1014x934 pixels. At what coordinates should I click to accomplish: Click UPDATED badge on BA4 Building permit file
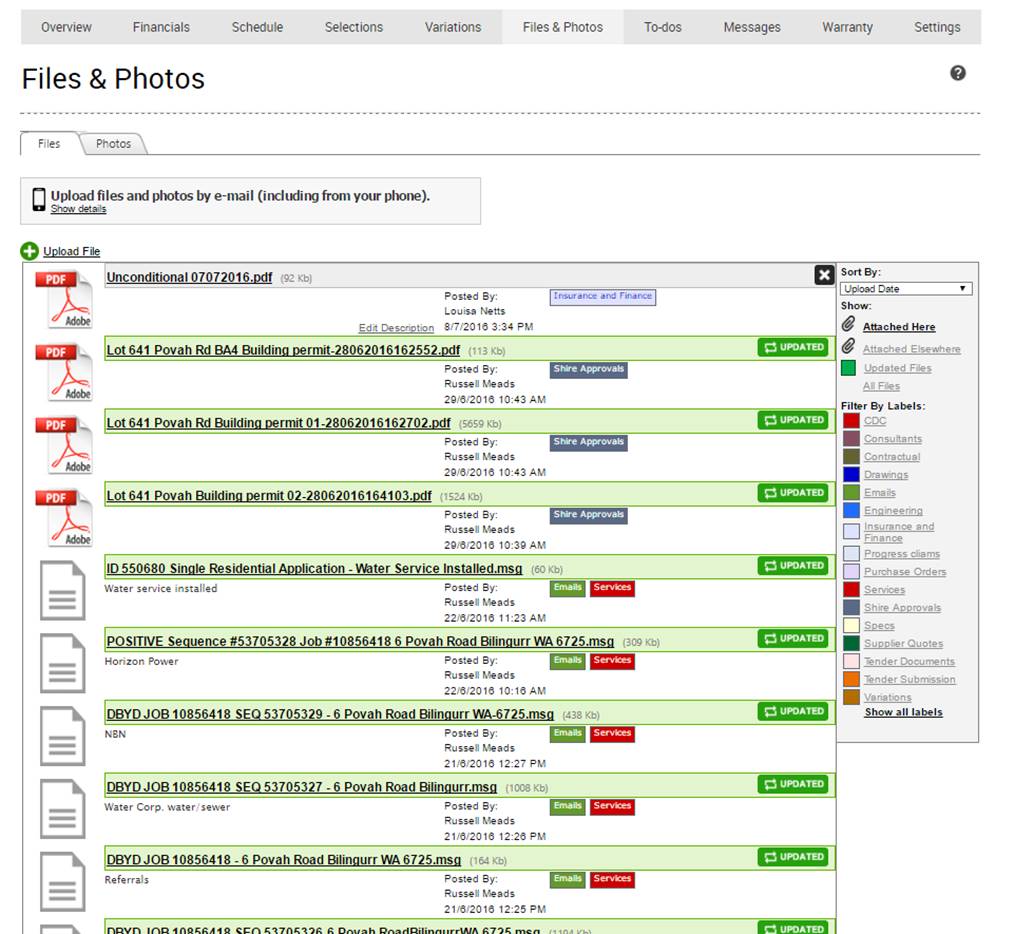pyautogui.click(x=794, y=348)
